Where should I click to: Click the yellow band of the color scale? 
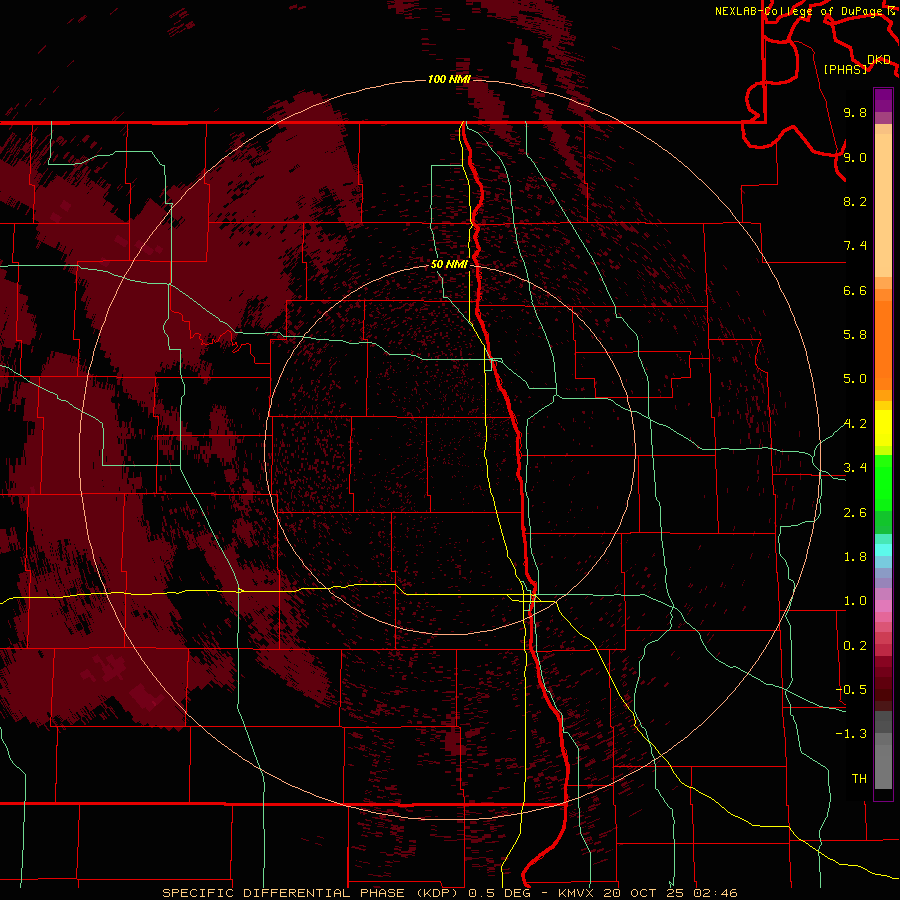(883, 428)
